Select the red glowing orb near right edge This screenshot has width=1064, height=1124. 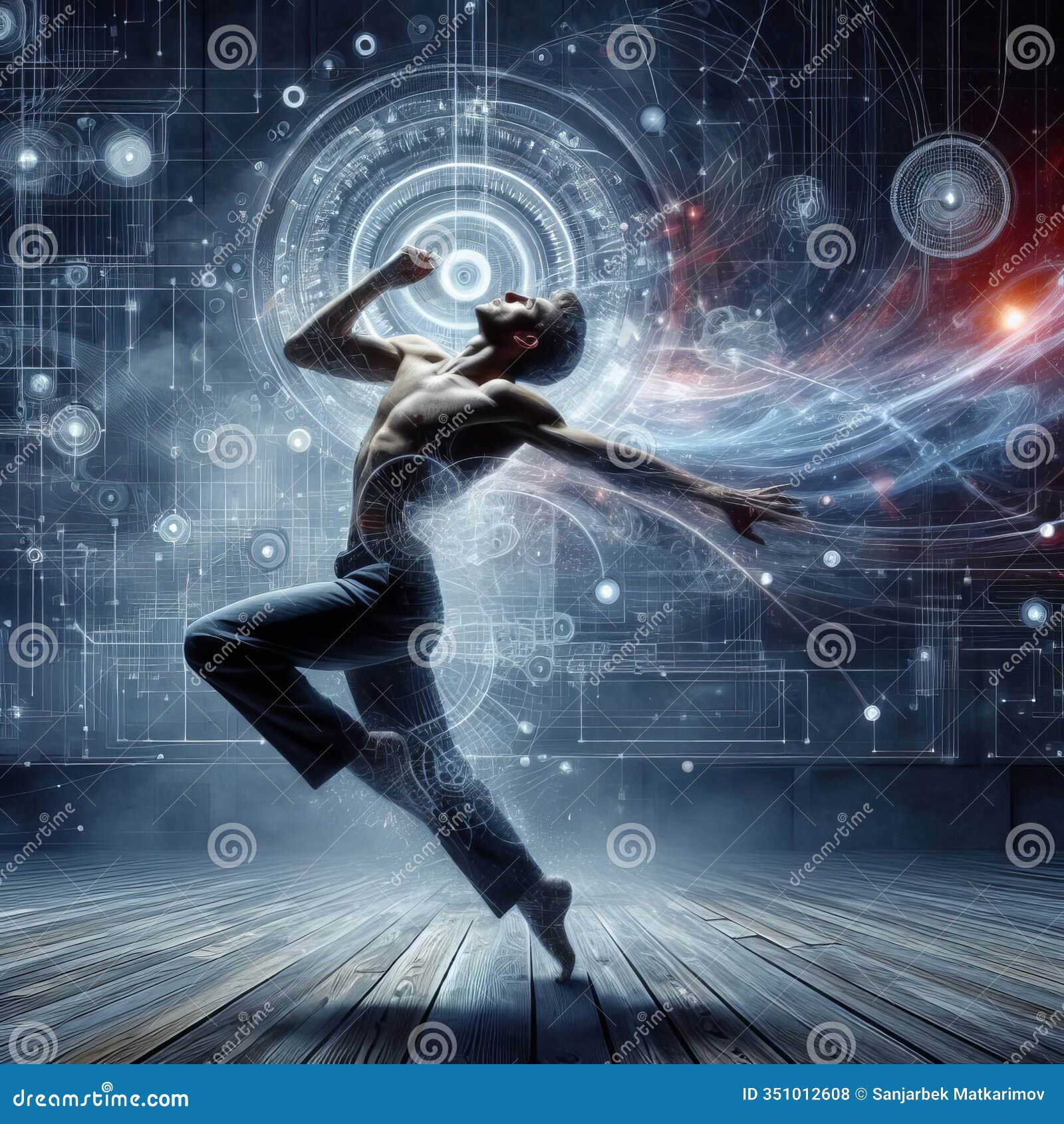(1011, 319)
